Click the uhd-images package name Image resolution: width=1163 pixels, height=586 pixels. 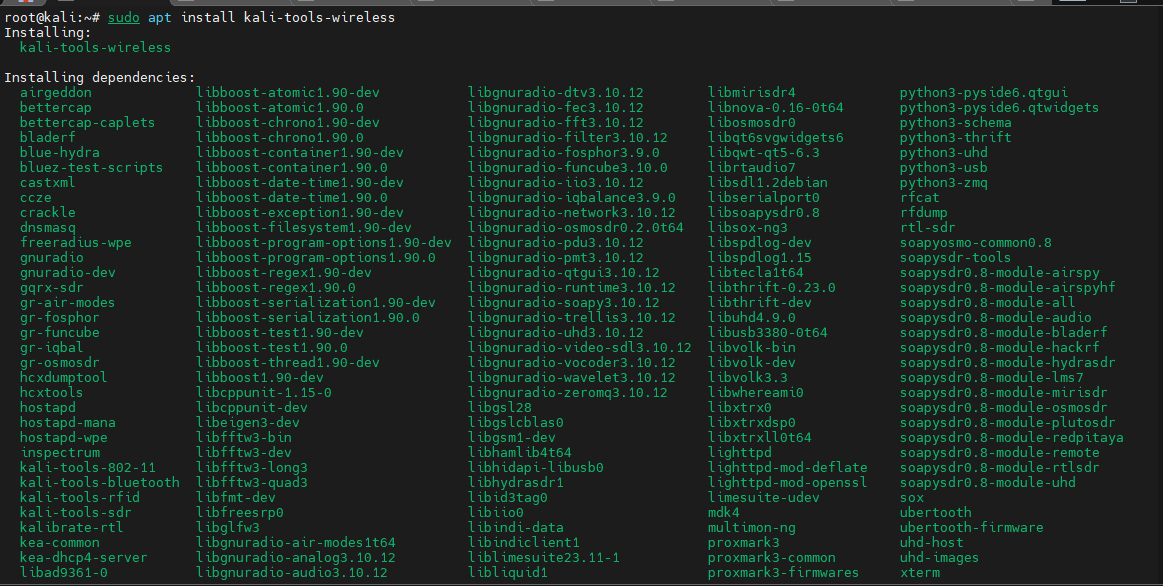[939, 557]
